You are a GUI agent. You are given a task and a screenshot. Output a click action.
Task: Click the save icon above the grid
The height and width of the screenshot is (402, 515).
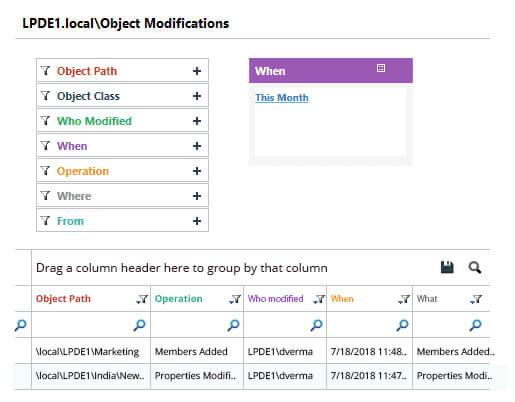pos(447,267)
